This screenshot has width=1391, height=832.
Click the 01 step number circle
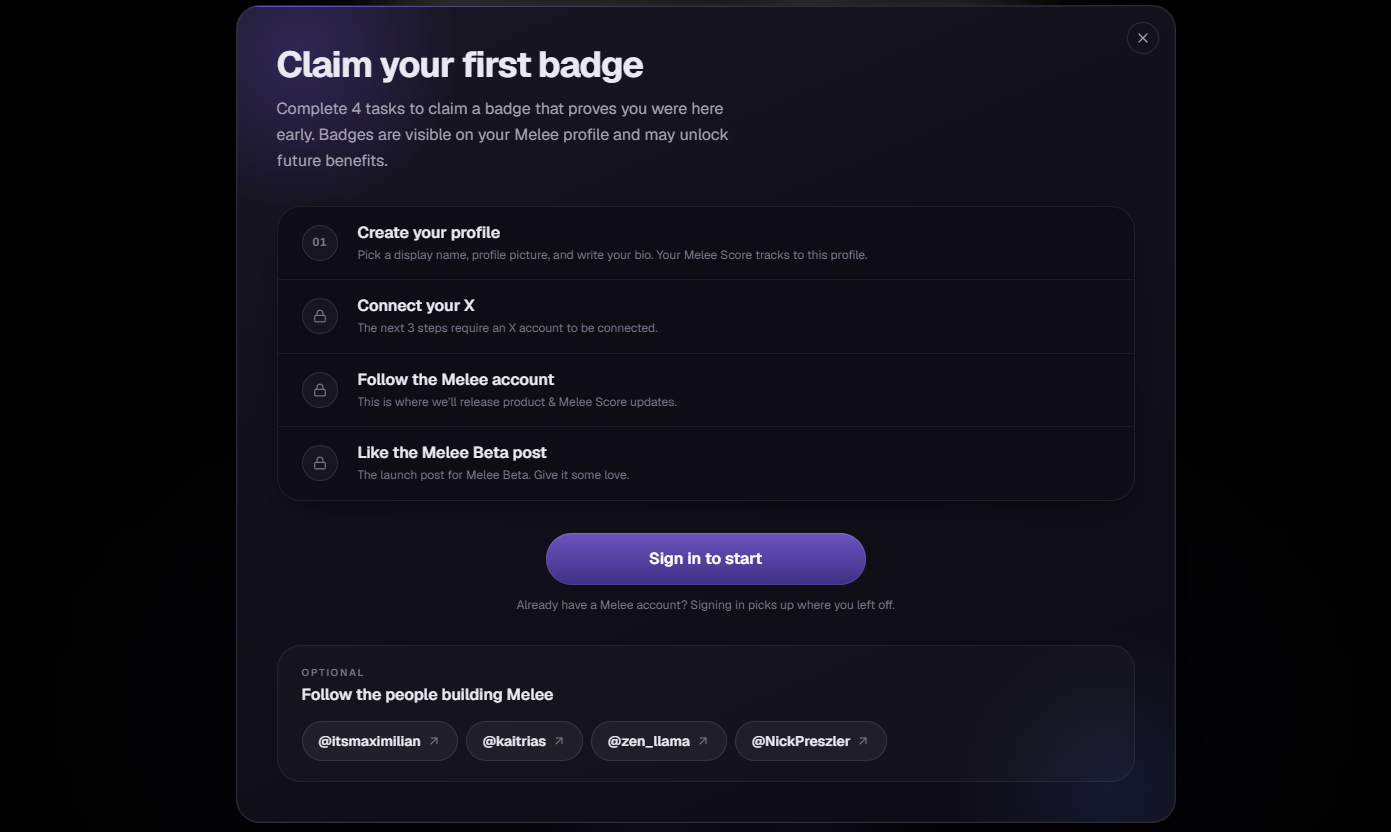tap(320, 242)
